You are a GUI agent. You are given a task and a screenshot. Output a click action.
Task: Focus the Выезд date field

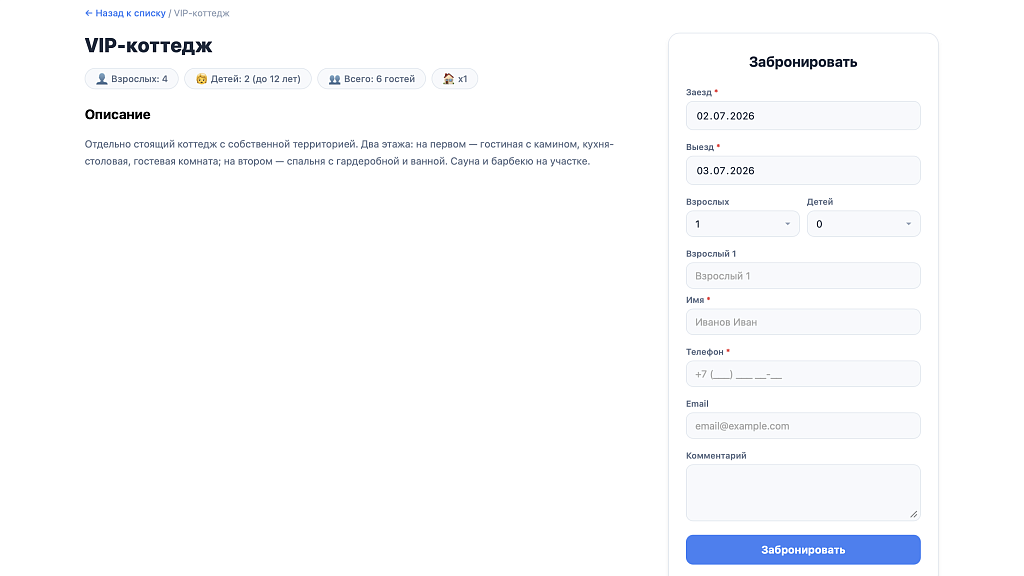pyautogui.click(x=803, y=170)
